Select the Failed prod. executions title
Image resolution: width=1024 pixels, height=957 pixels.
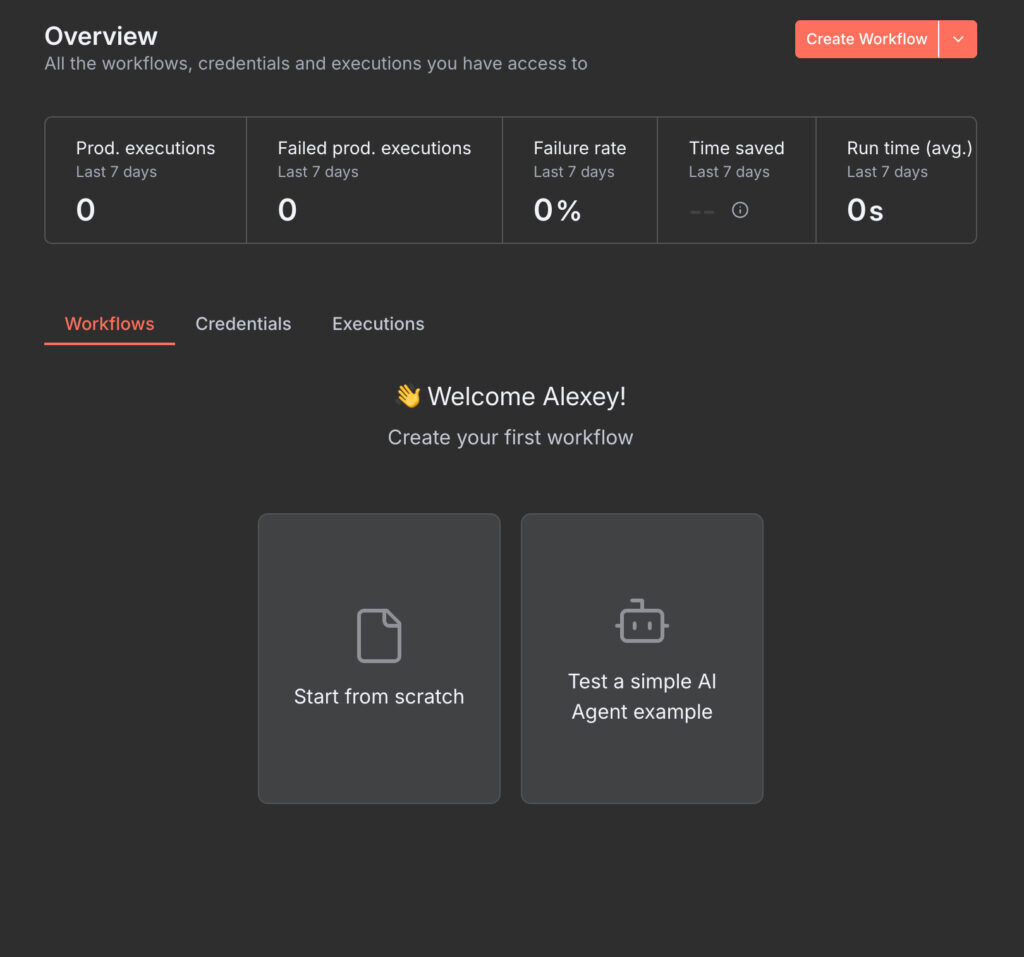(x=374, y=148)
